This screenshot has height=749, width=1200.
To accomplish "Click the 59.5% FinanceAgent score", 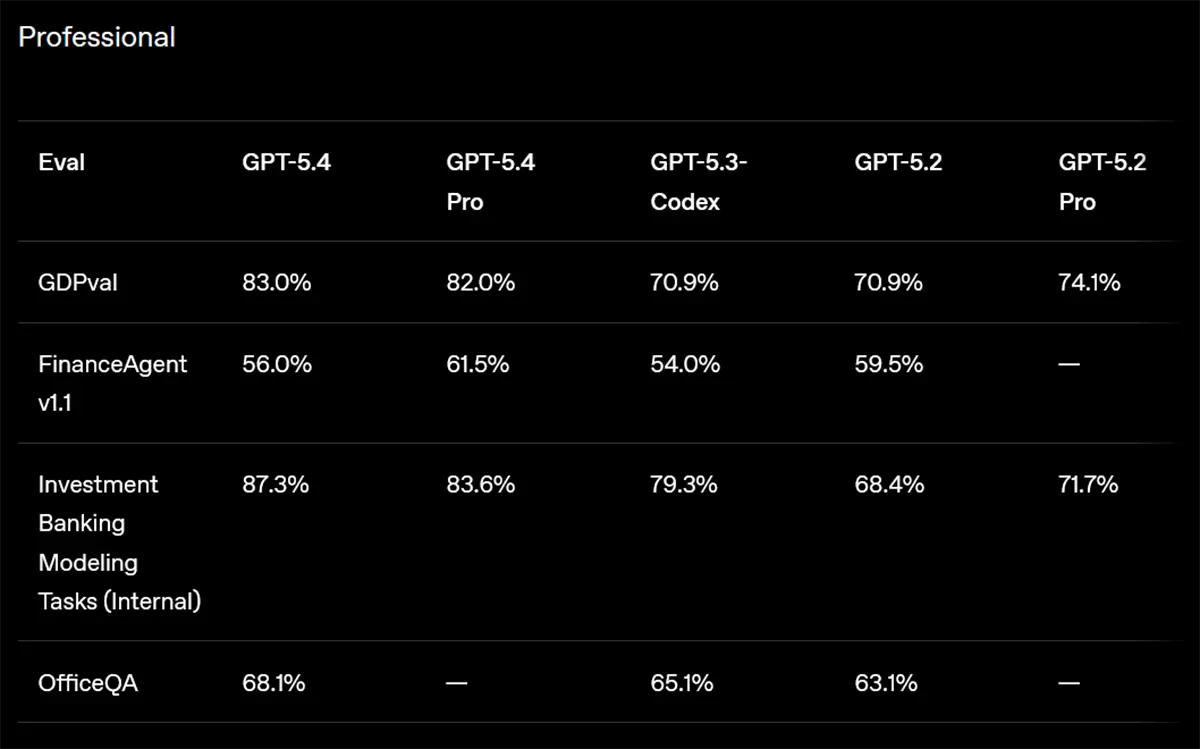I will click(888, 364).
